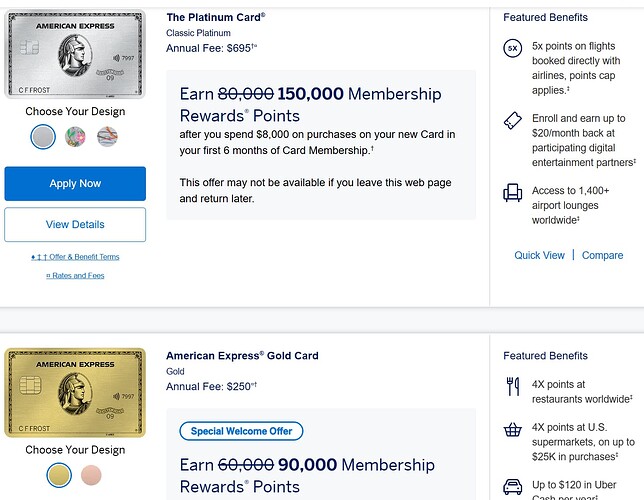Click the supermarkets shopping basket icon

coord(513,430)
